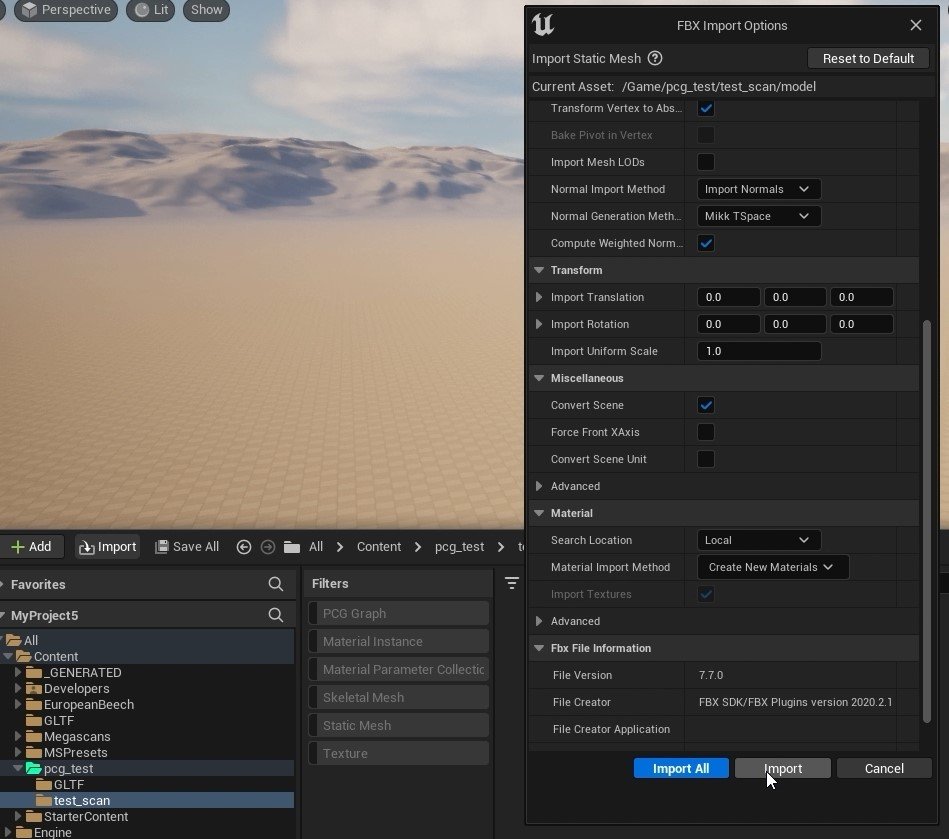Click the filter funnel icon above the Filters list
Image resolution: width=949 pixels, height=839 pixels.
pos(512,582)
